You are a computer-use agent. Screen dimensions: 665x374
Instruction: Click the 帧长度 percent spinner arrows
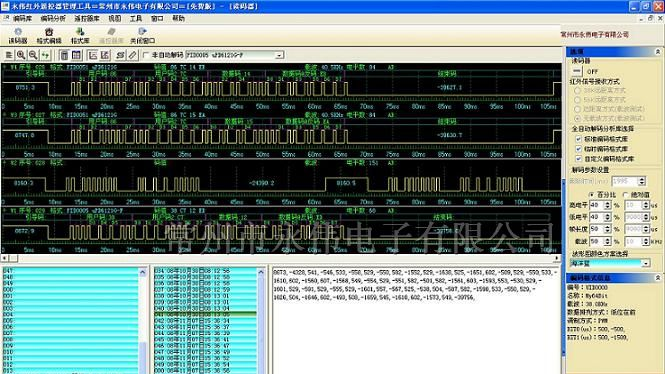(x=607, y=229)
